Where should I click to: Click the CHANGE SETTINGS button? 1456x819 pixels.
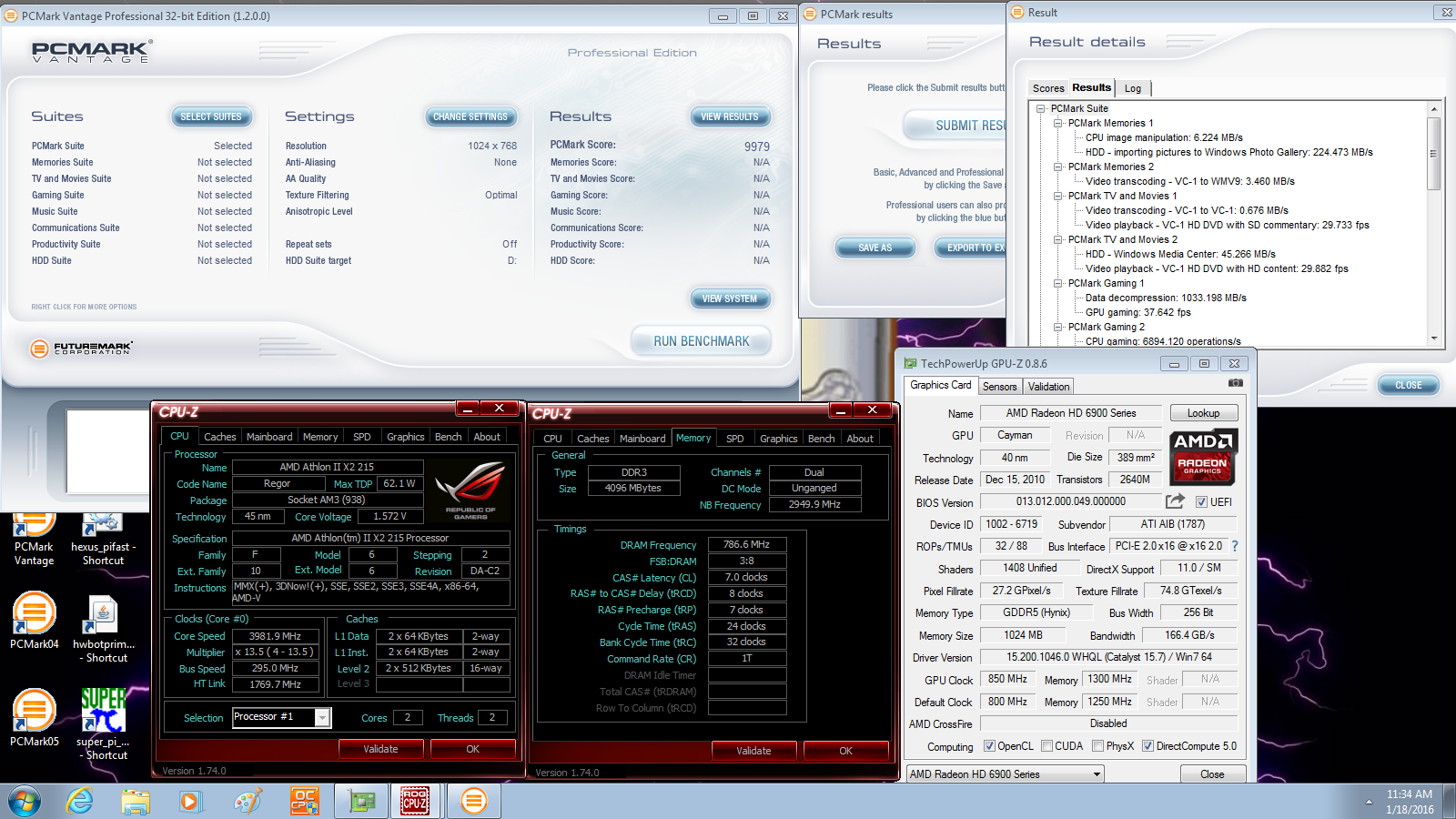tap(470, 116)
